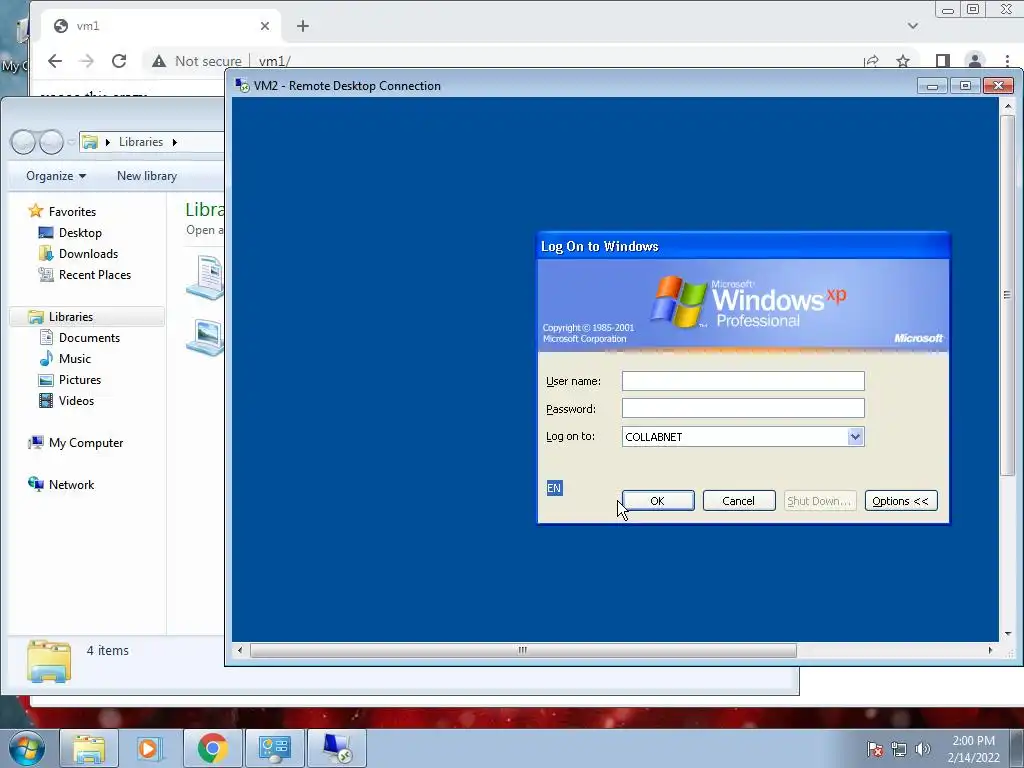Open the Pictures library in the sidebar

80,379
